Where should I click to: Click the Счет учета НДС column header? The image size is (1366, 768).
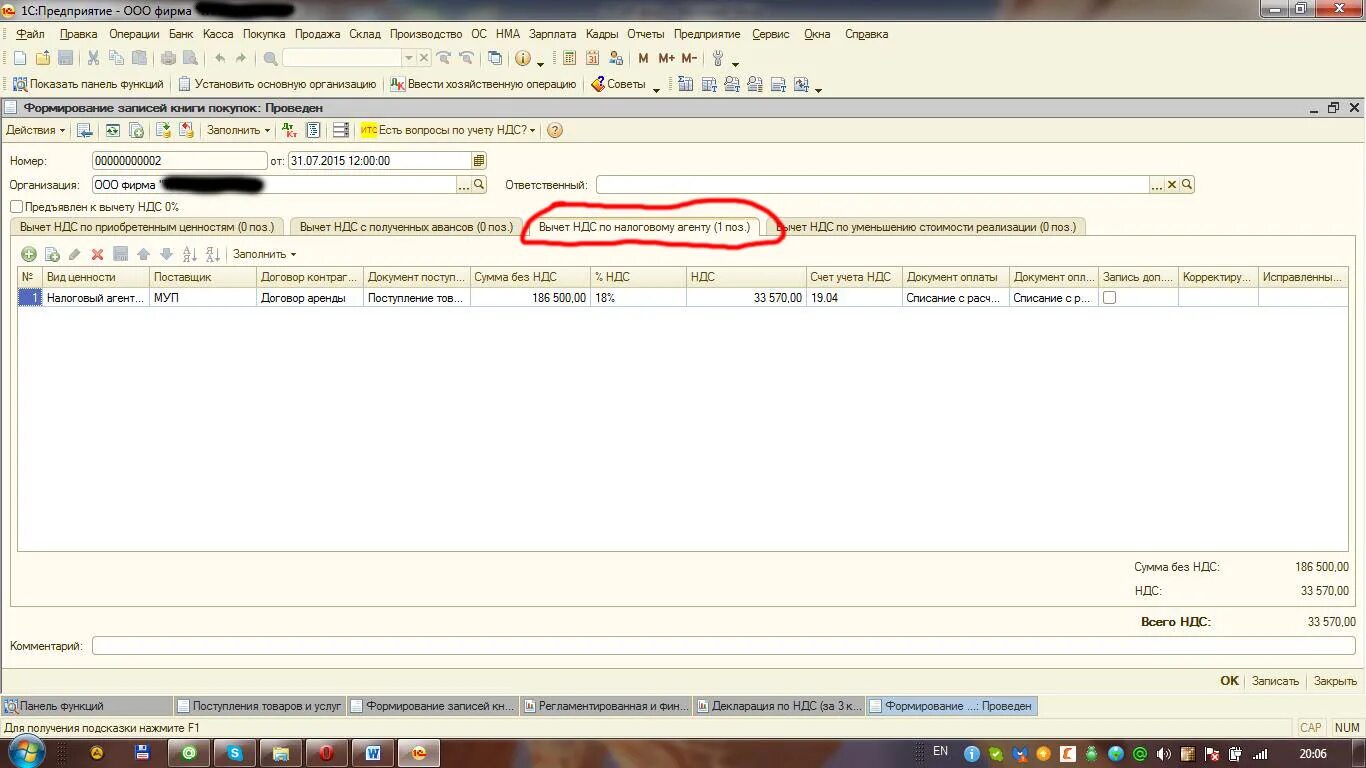(853, 277)
